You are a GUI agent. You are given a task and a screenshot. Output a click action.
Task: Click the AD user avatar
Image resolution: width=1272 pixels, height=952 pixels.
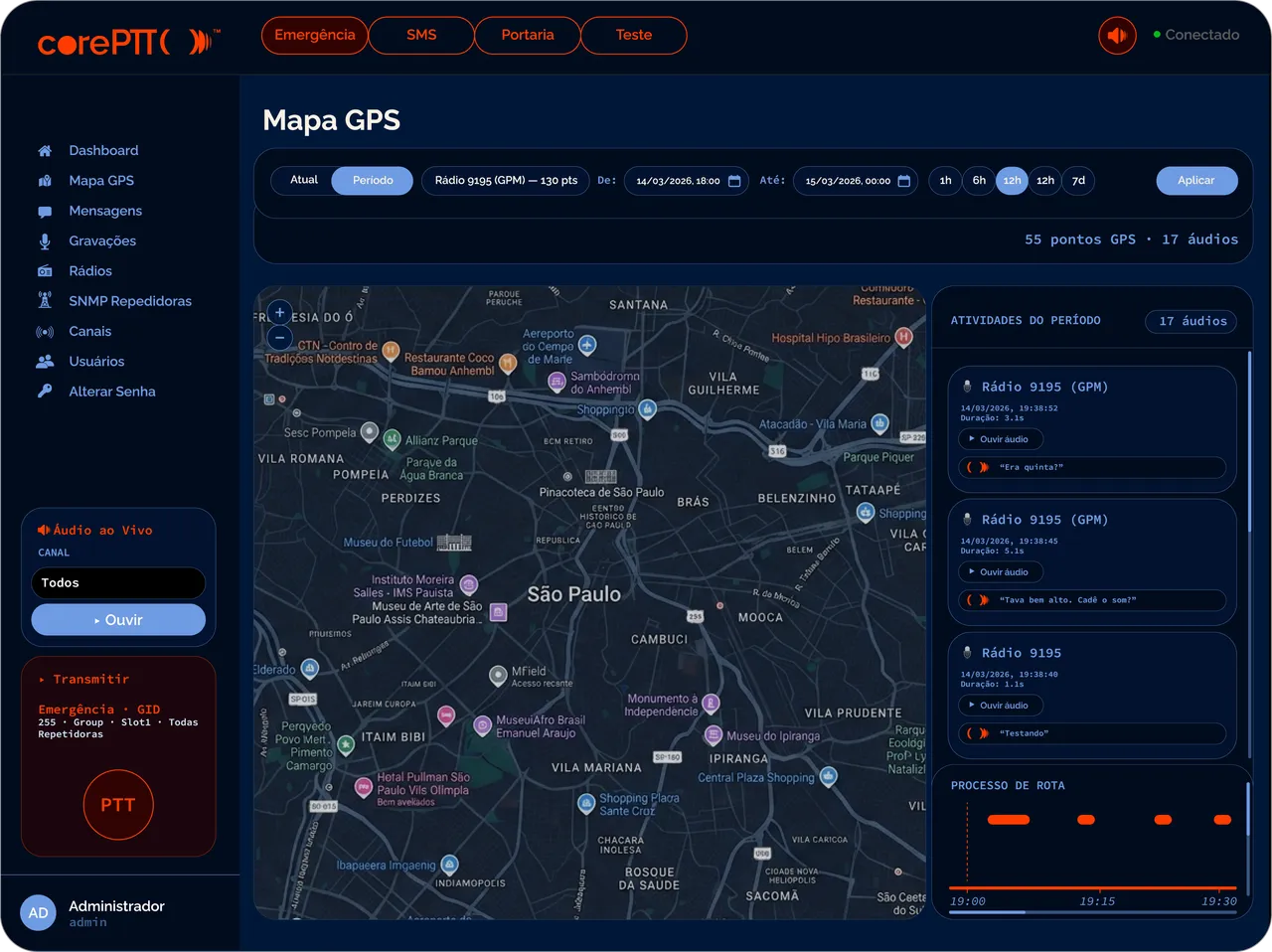pyautogui.click(x=39, y=912)
